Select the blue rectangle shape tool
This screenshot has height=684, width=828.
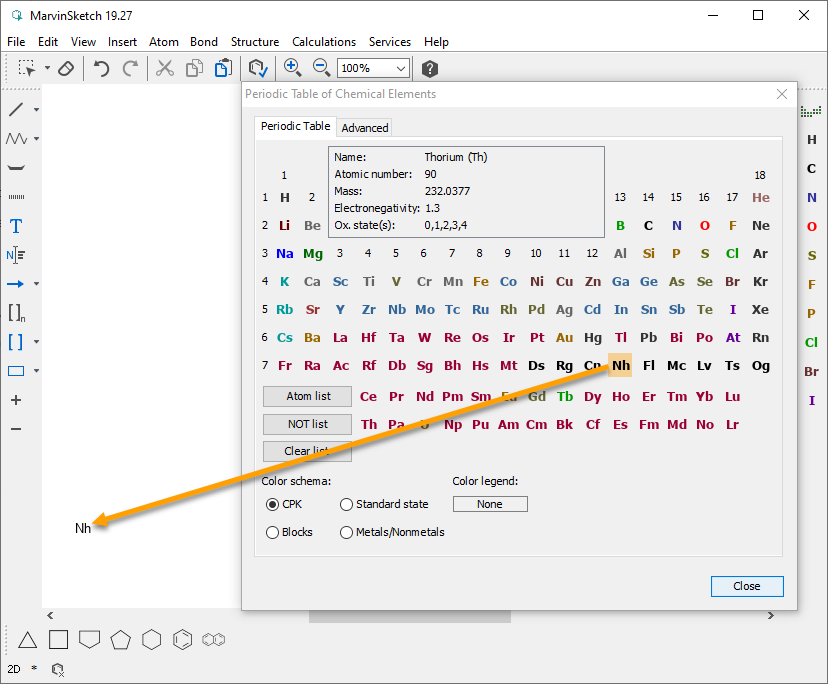point(16,371)
